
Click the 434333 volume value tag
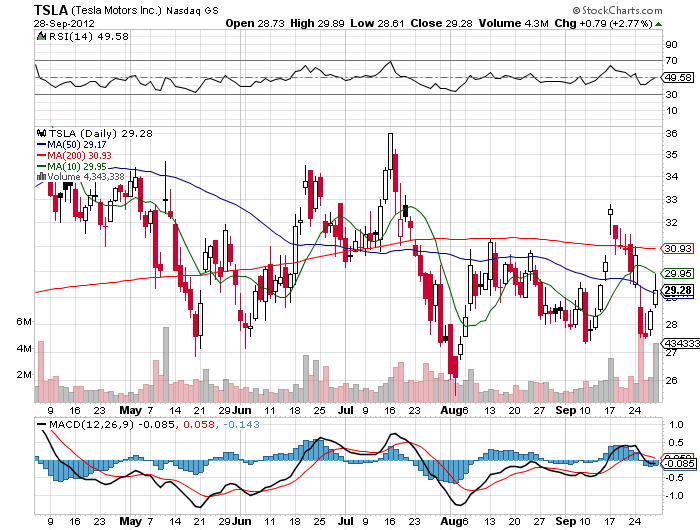[678, 343]
